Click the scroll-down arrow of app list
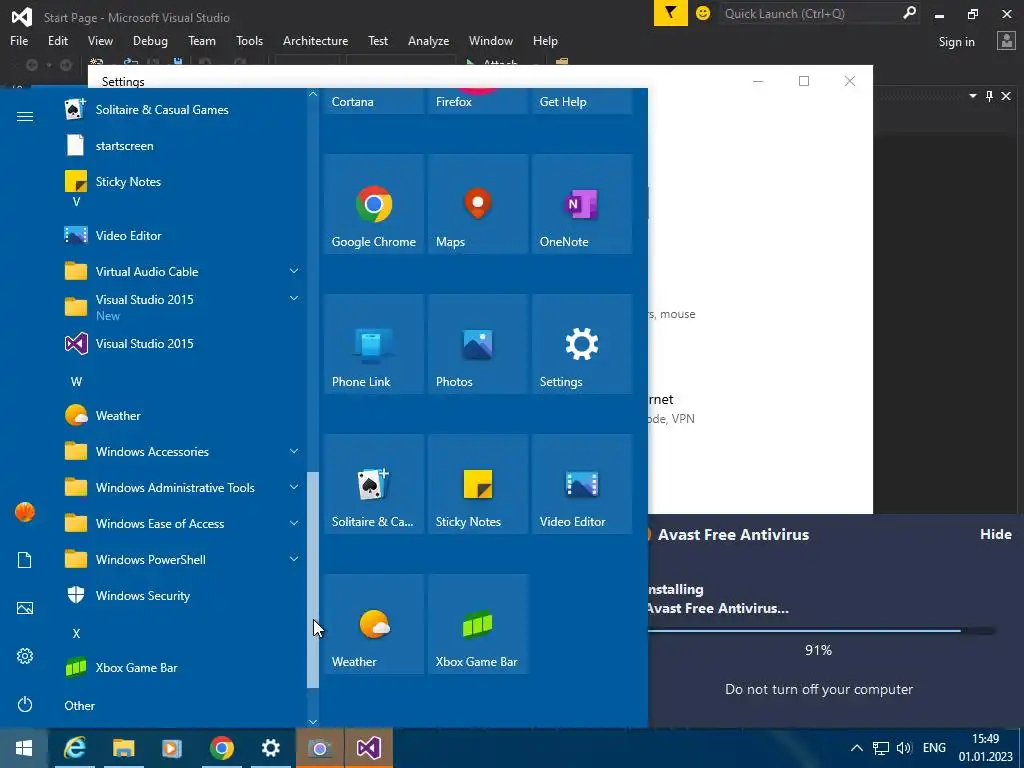Screen dimensions: 1024x768 (313, 722)
